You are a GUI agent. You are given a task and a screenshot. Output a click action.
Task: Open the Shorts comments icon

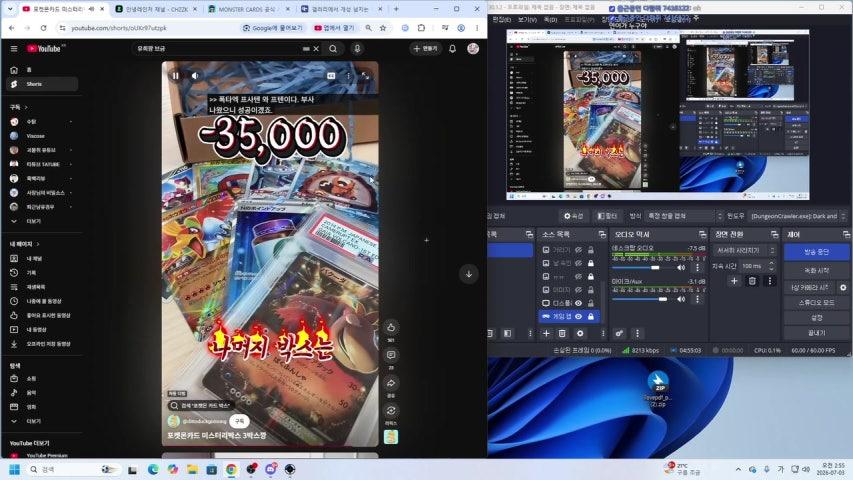[x=391, y=355]
